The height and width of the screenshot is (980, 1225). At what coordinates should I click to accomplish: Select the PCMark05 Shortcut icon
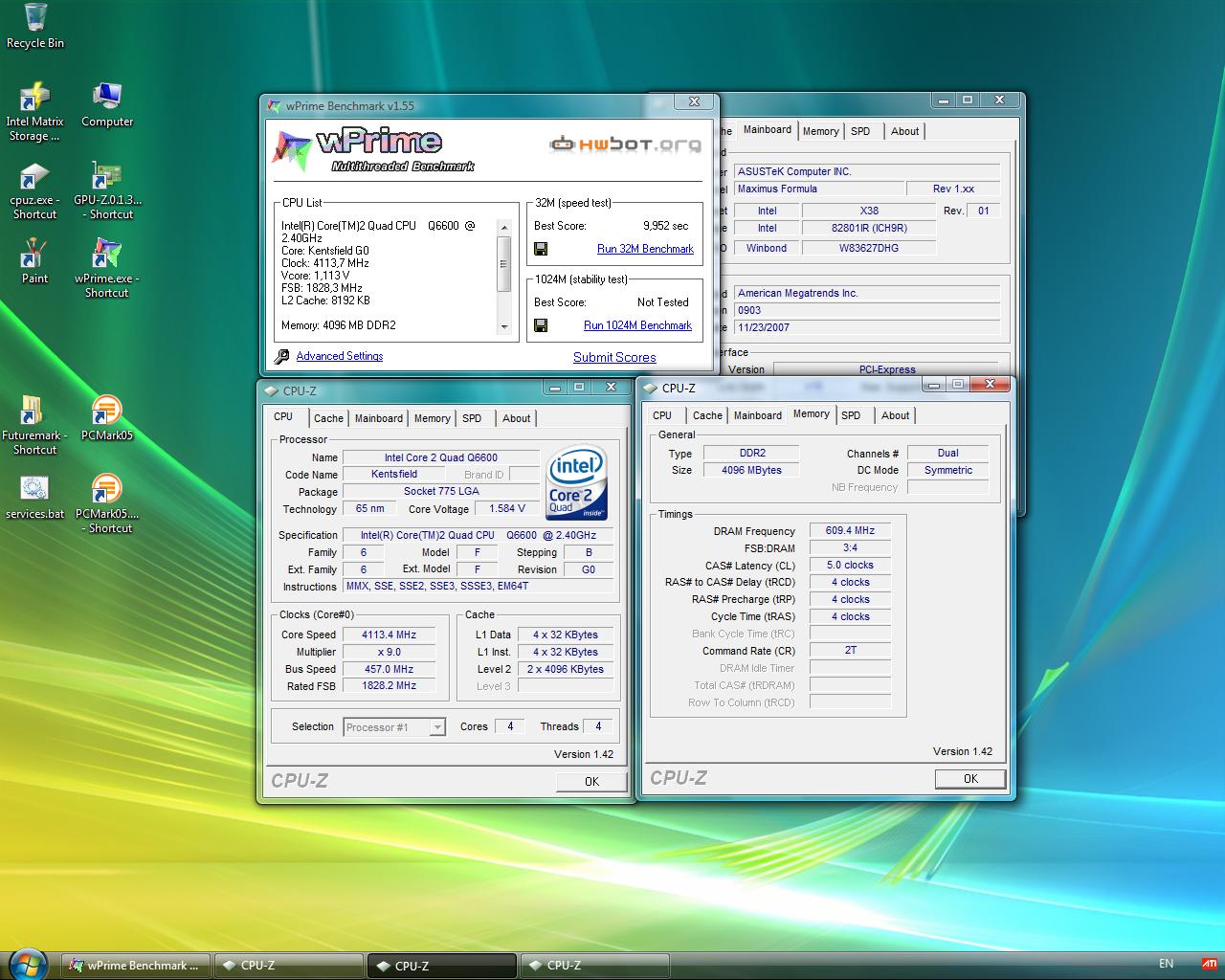click(x=107, y=505)
